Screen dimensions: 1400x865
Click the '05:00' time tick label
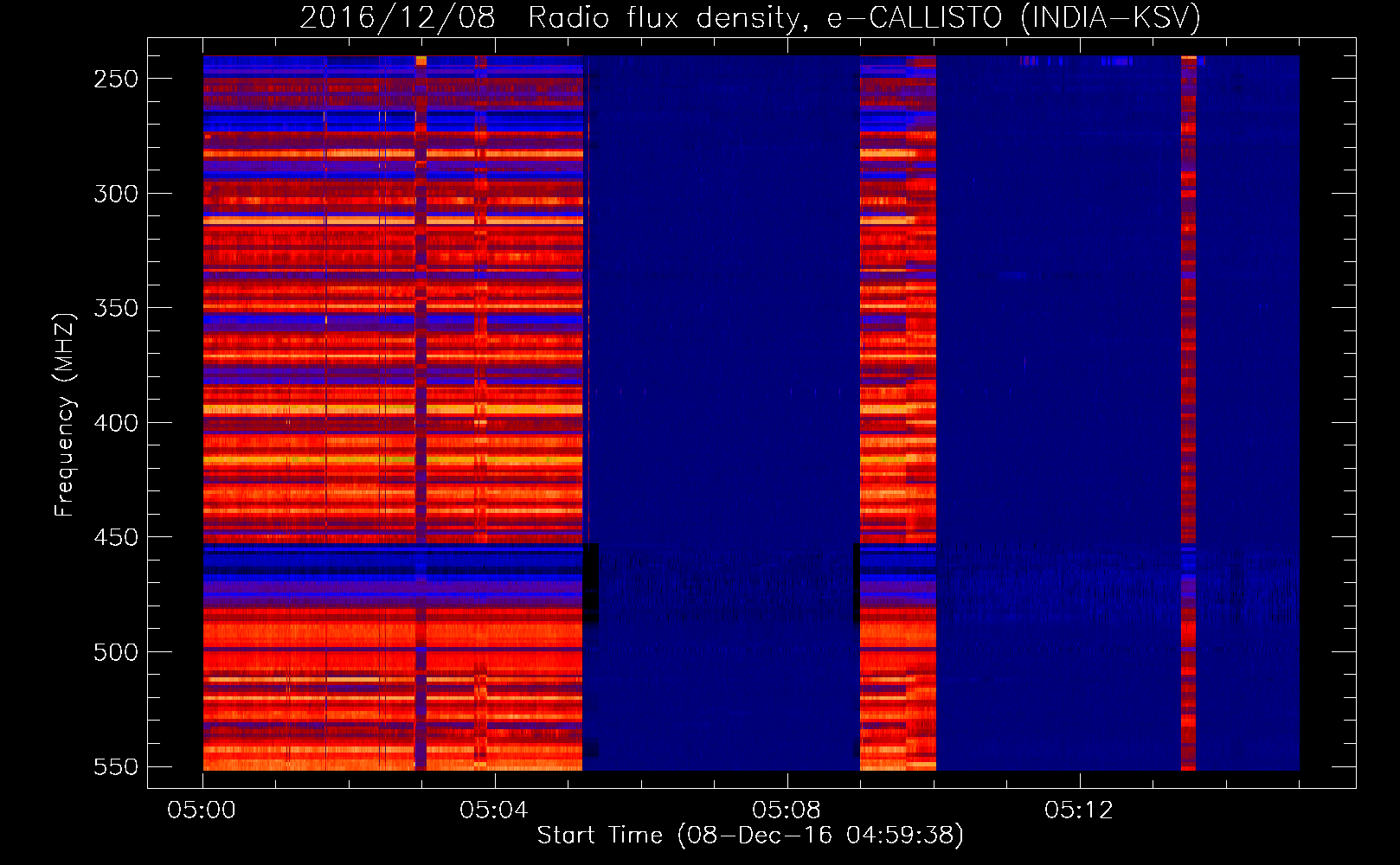pyautogui.click(x=202, y=810)
